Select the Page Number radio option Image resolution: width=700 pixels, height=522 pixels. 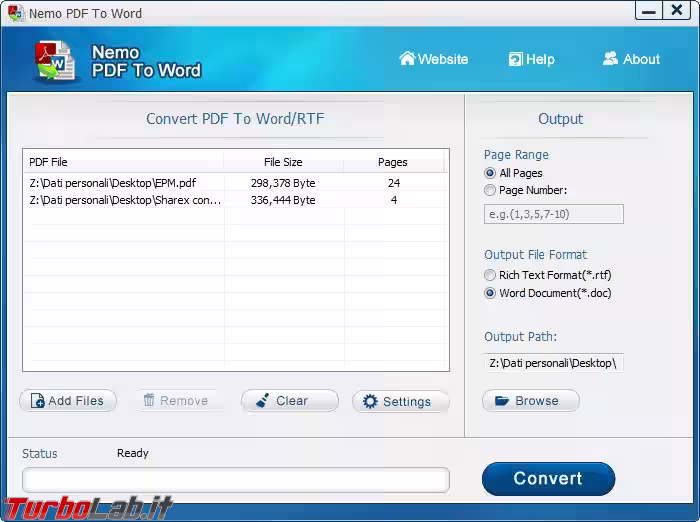(x=490, y=190)
